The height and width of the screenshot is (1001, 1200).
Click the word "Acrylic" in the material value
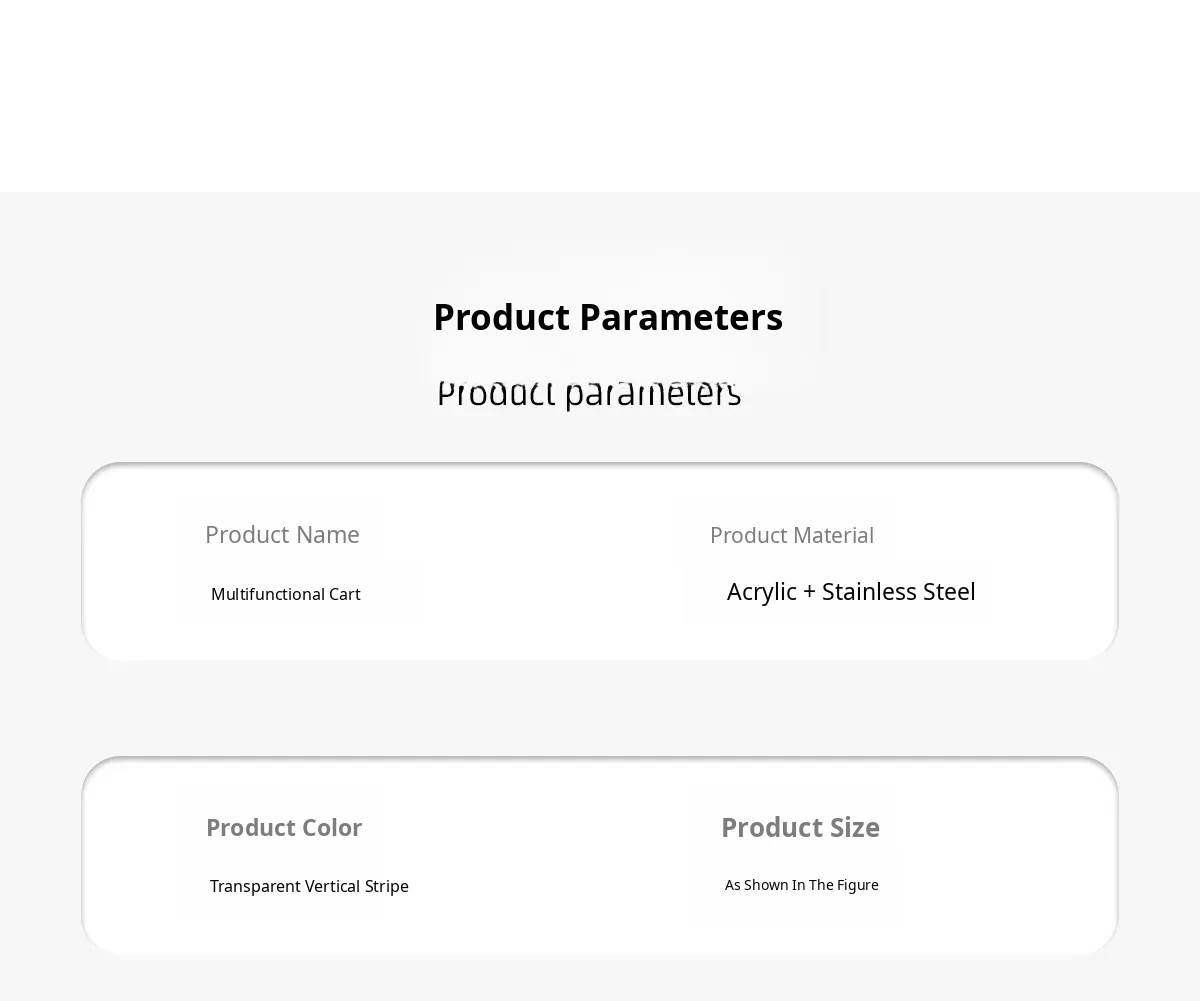tap(761, 592)
